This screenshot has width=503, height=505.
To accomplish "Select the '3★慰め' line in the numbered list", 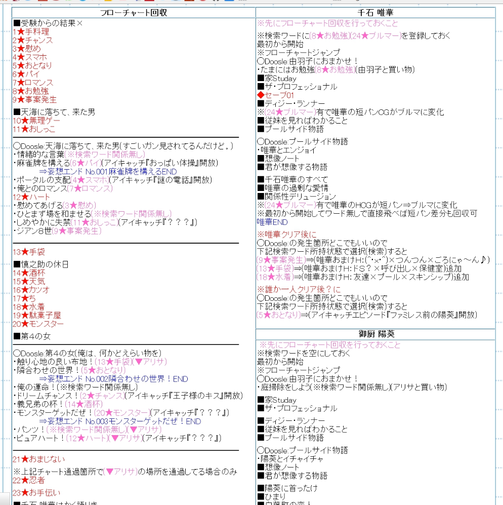I will tap(27, 49).
